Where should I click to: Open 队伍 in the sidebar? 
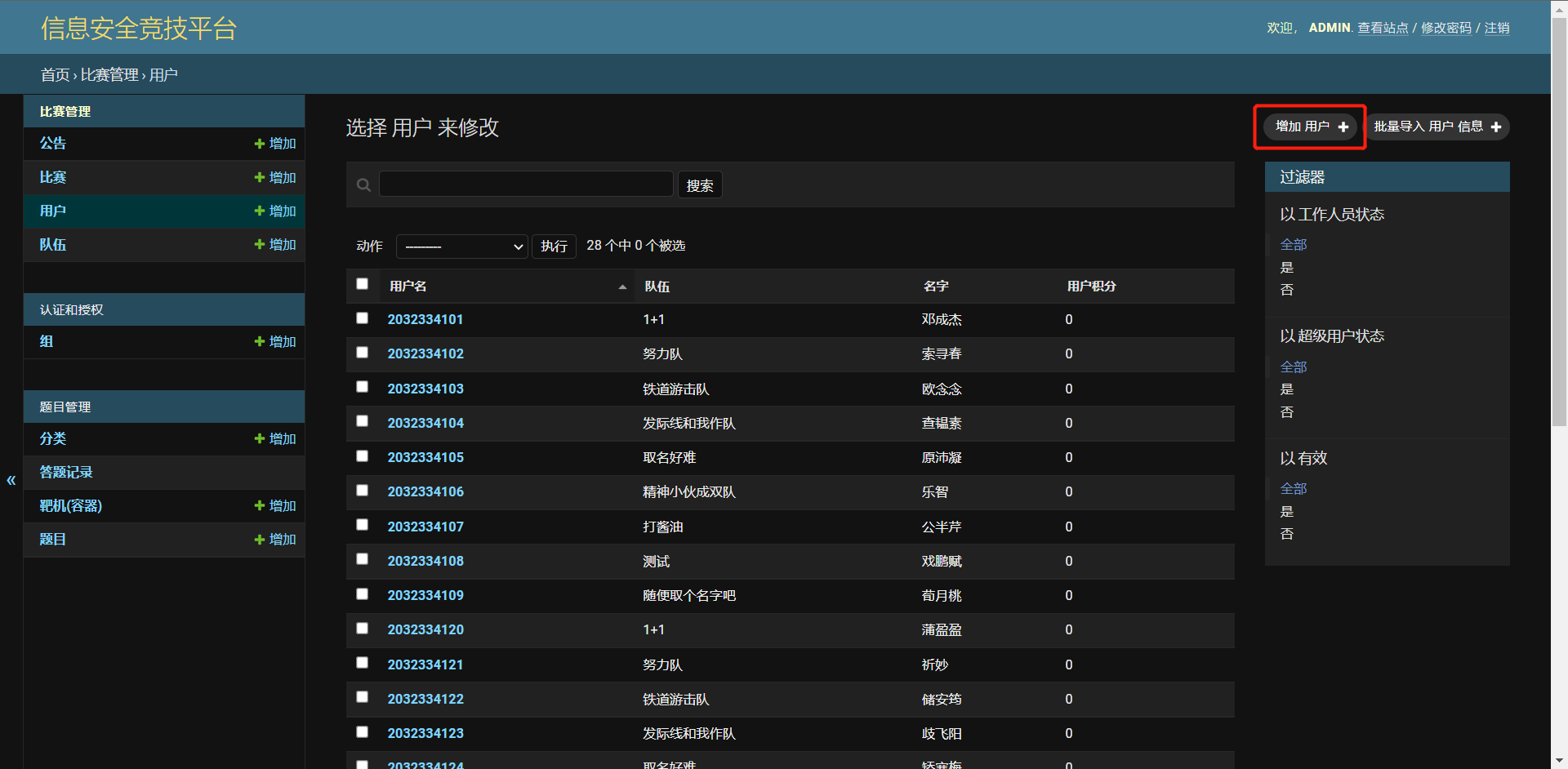tap(53, 244)
